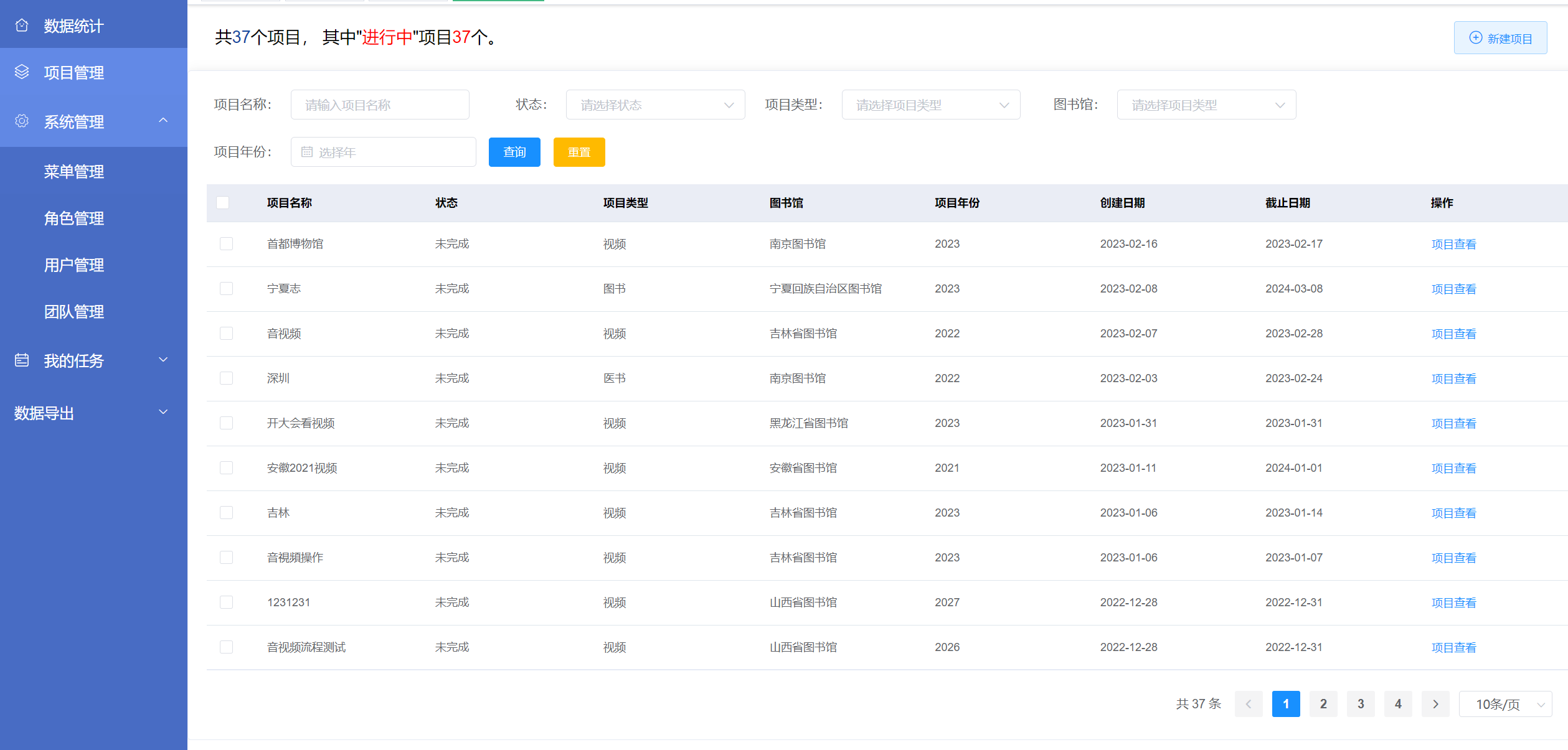Check the row for 音视频流程测试

(x=226, y=647)
